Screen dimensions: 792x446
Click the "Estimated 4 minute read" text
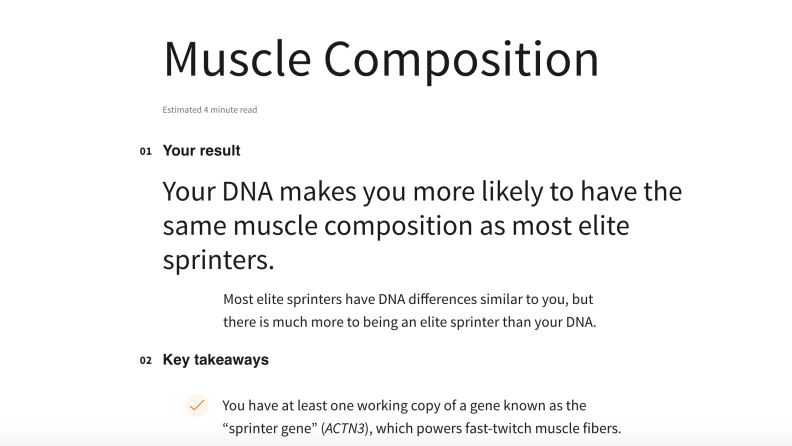coord(210,110)
